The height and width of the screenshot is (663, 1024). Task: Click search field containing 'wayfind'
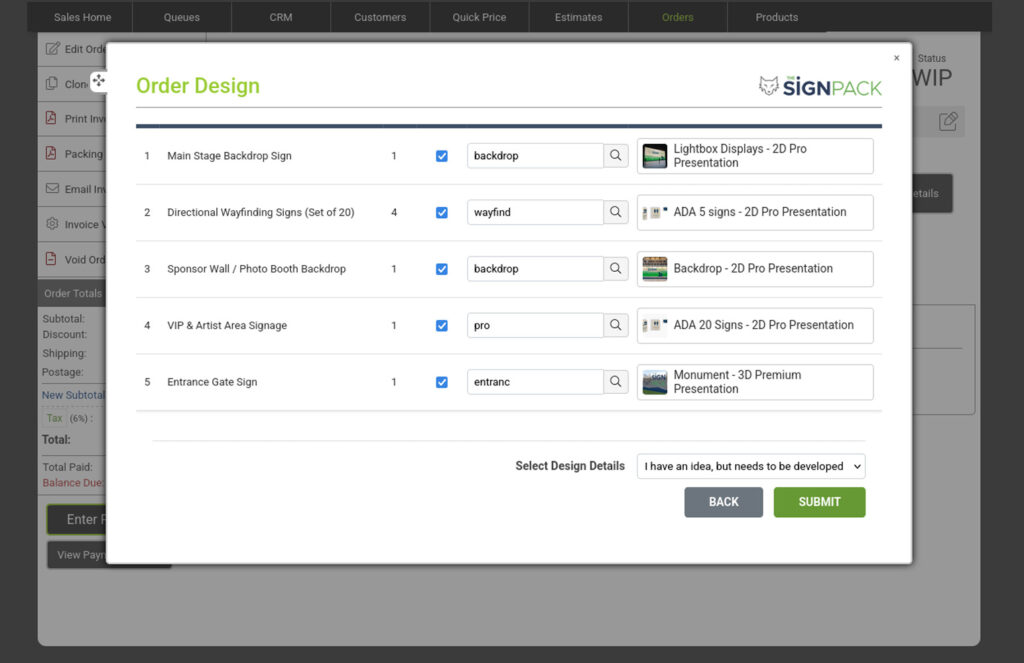[535, 212]
